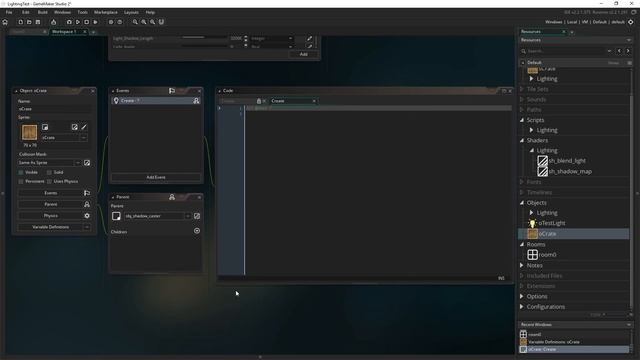
Task: Toggle the Uses Physics checkbox
Action: coord(49,181)
